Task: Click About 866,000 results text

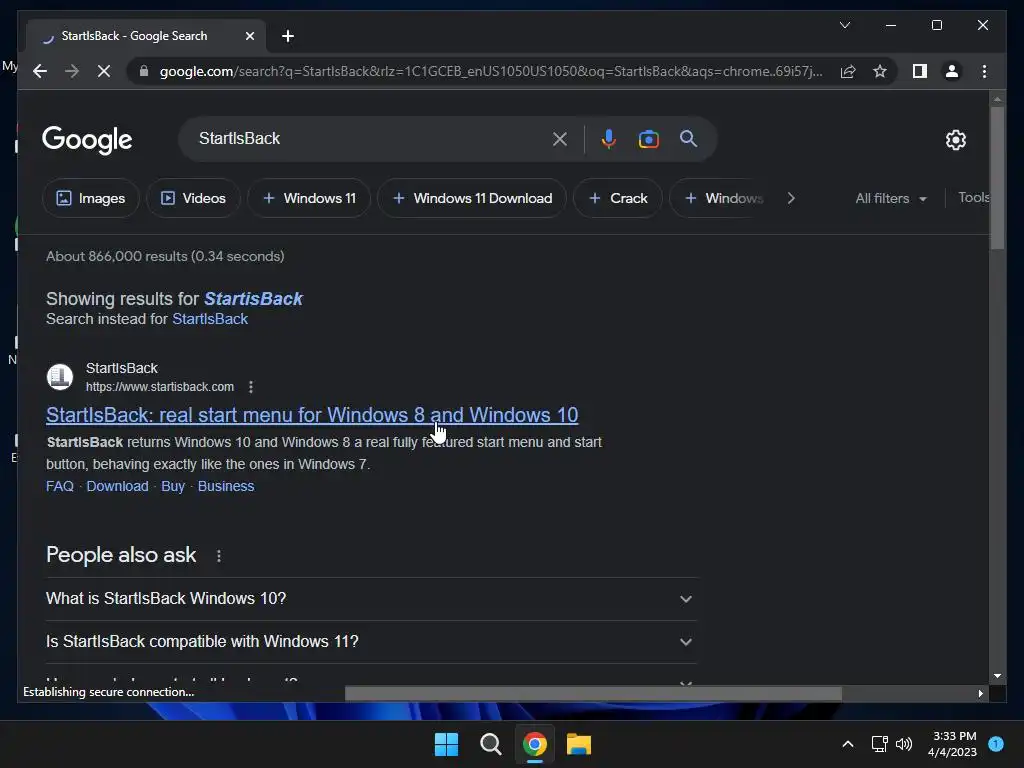Action: pyautogui.click(x=165, y=256)
